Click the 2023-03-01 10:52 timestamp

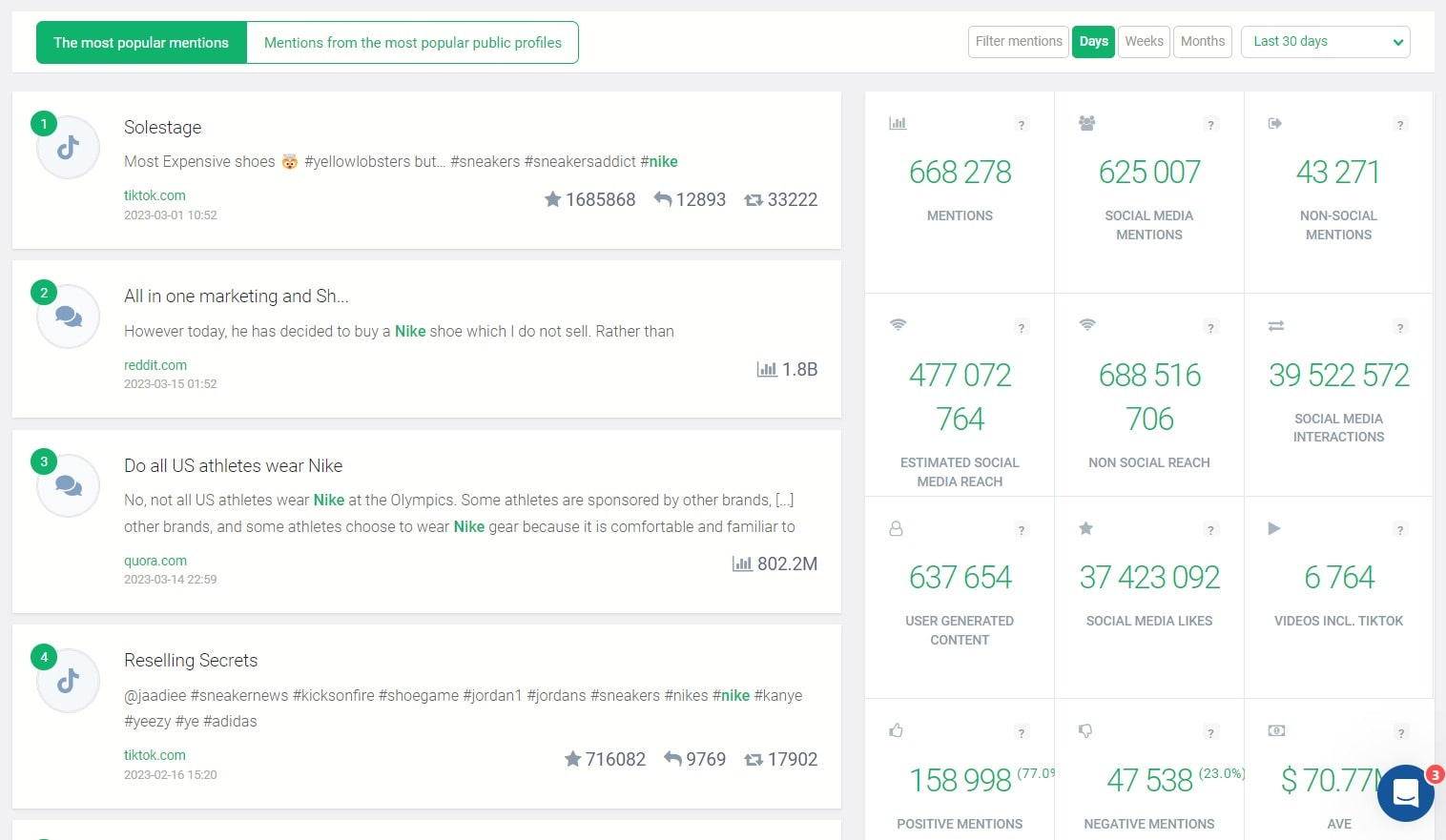(x=171, y=215)
